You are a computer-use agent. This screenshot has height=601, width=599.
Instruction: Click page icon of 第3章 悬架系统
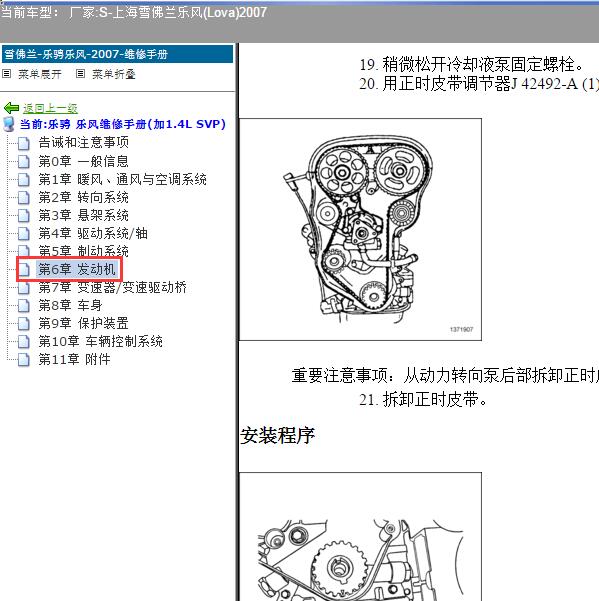pyautogui.click(x=24, y=215)
